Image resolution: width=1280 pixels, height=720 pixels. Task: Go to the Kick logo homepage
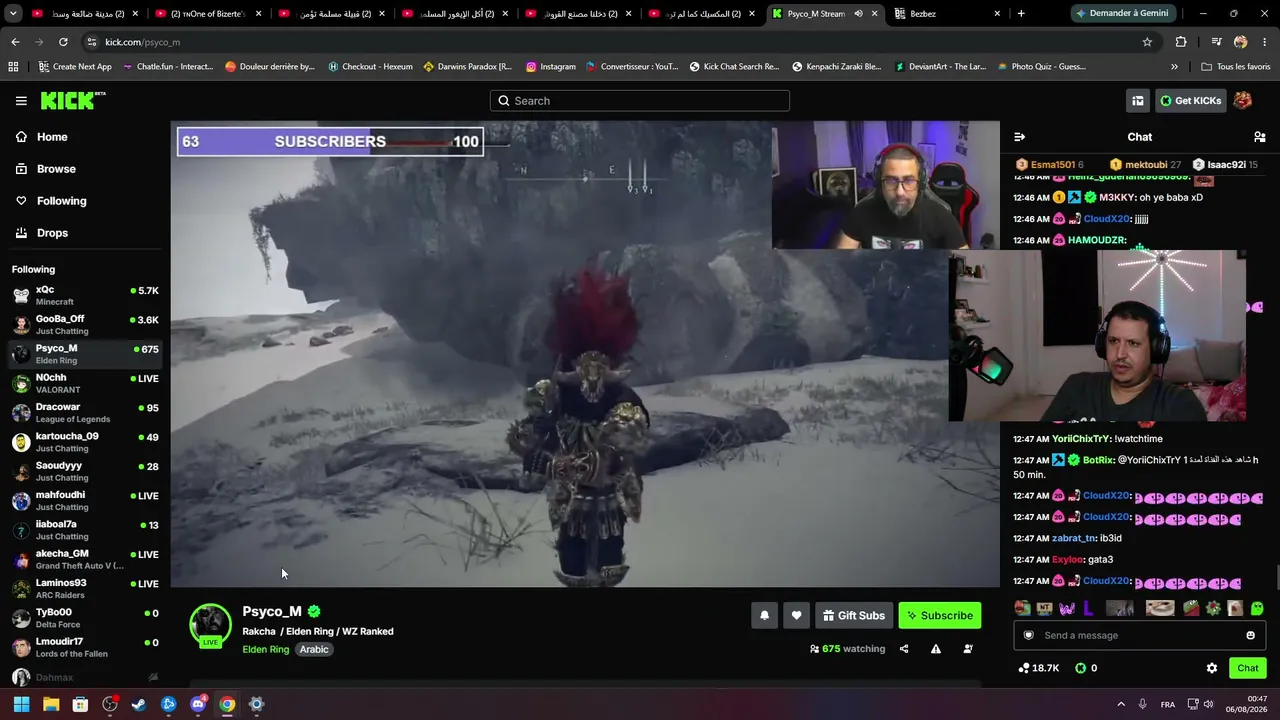click(73, 100)
